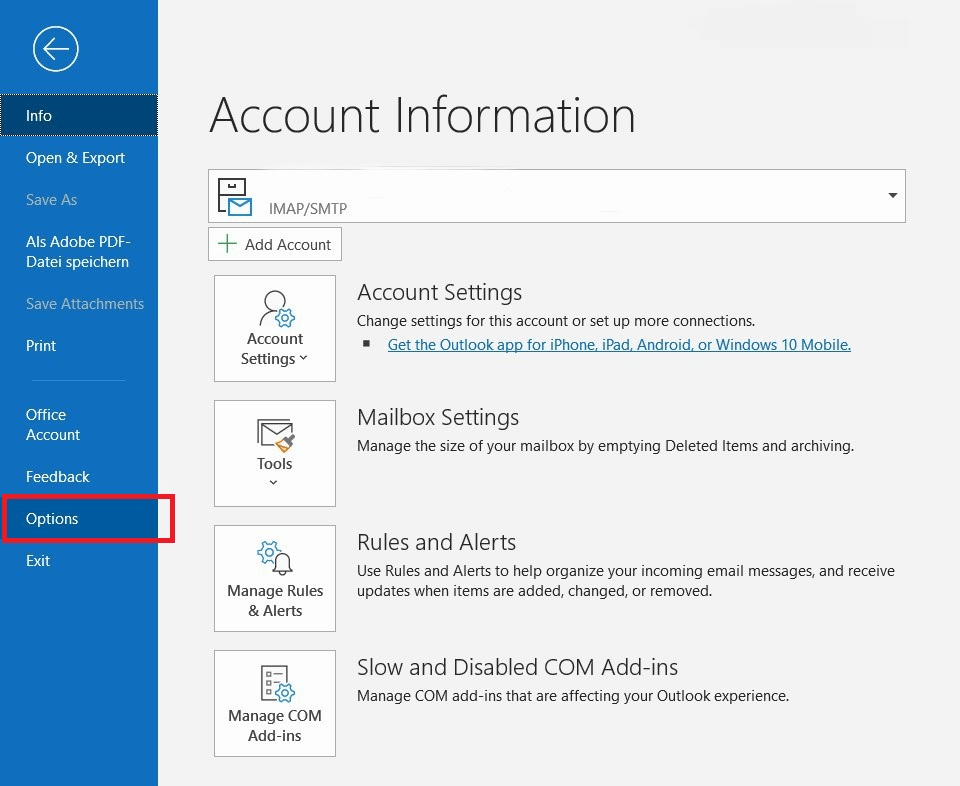Click Slow and Disabled COM Add-ins heading
Viewport: 960px width, 786px height.
(517, 667)
